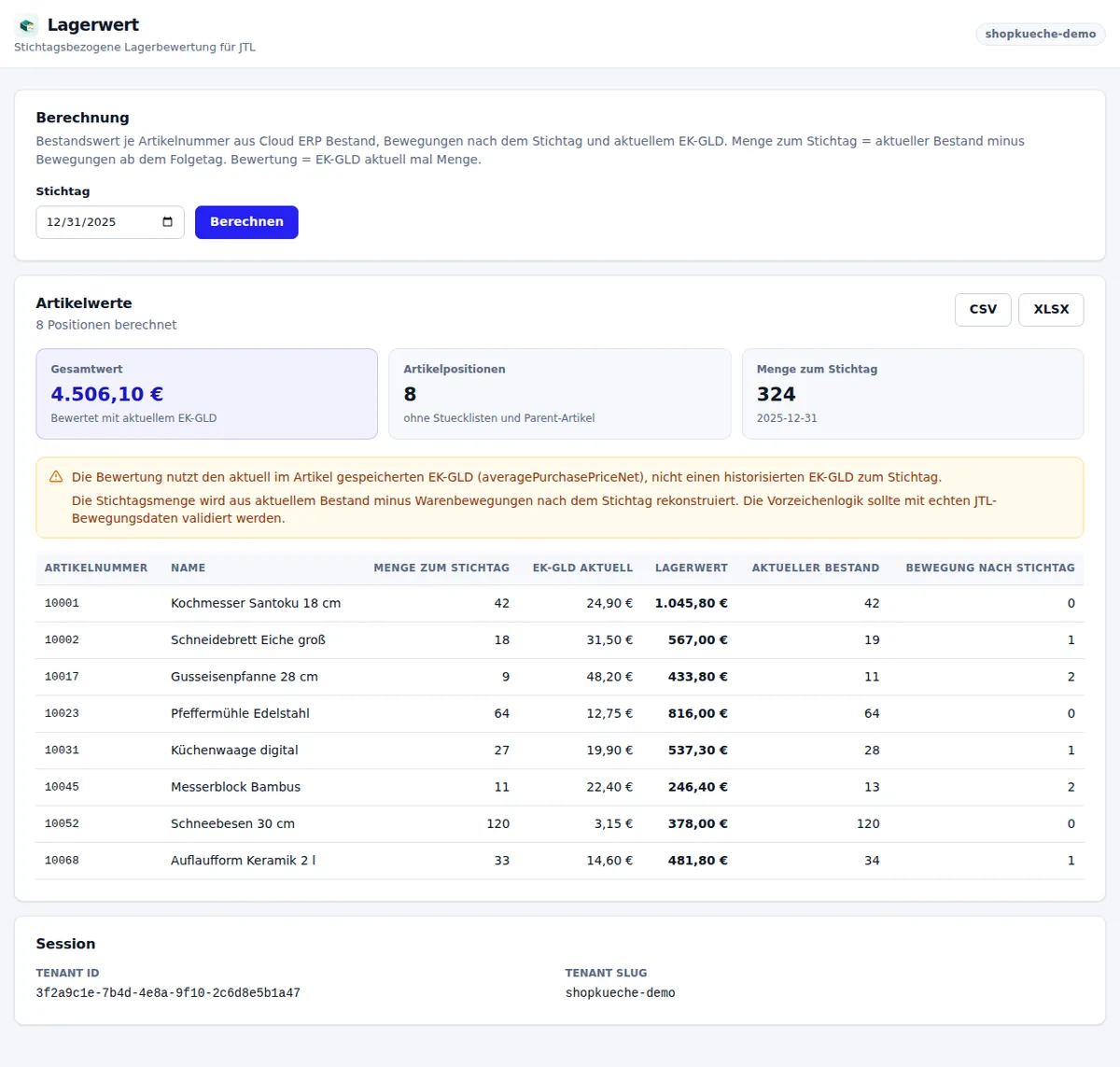Click the Session section heading
The height and width of the screenshot is (1067, 1120).
65,944
